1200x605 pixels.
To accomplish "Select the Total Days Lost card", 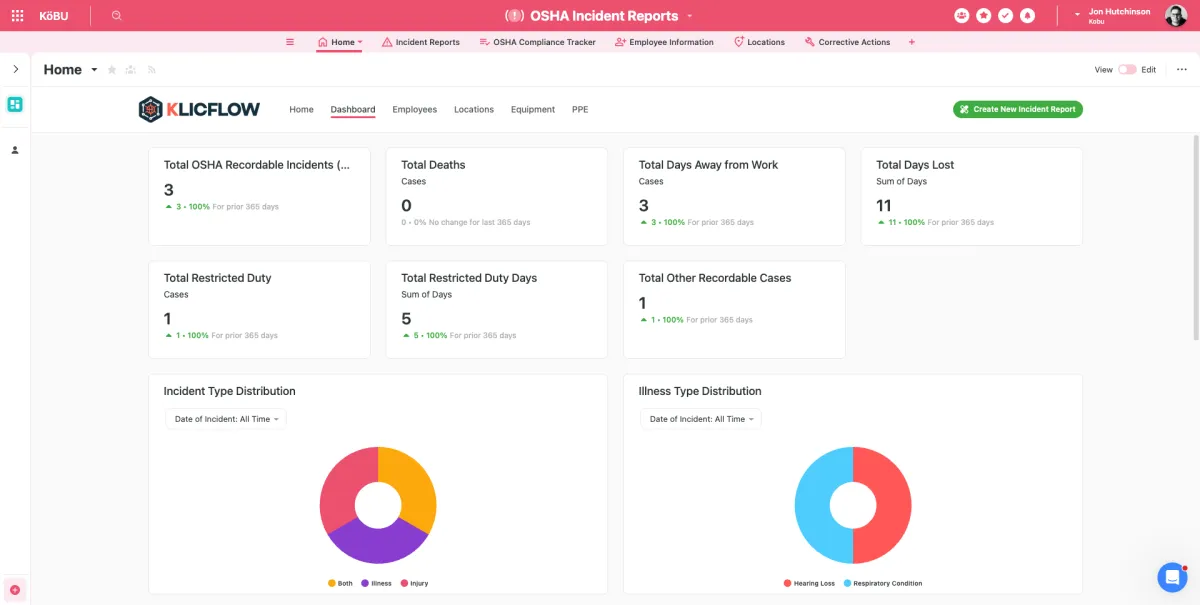I will coord(972,196).
